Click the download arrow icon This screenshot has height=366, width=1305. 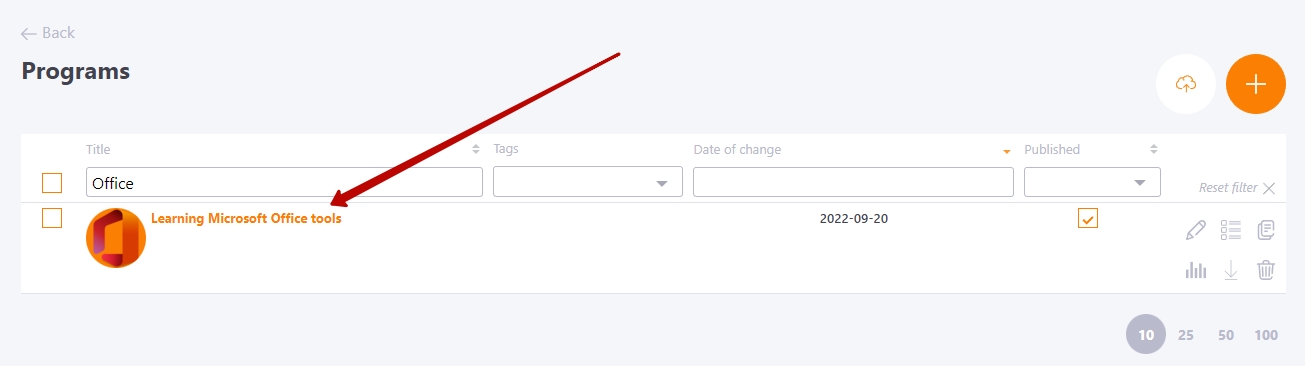click(x=1231, y=270)
